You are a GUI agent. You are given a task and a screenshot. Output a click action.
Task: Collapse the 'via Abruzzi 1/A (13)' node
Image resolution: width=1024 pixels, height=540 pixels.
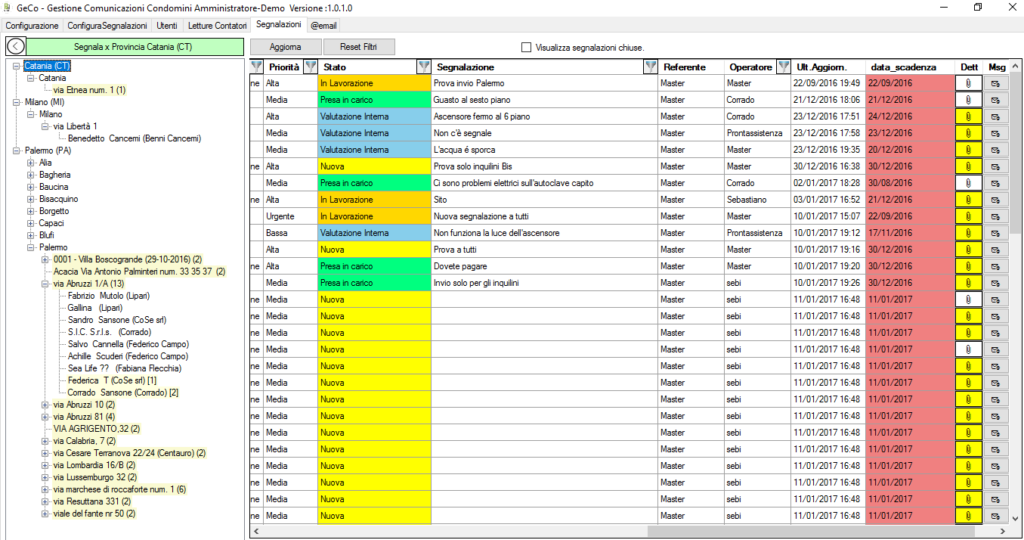(x=45, y=283)
